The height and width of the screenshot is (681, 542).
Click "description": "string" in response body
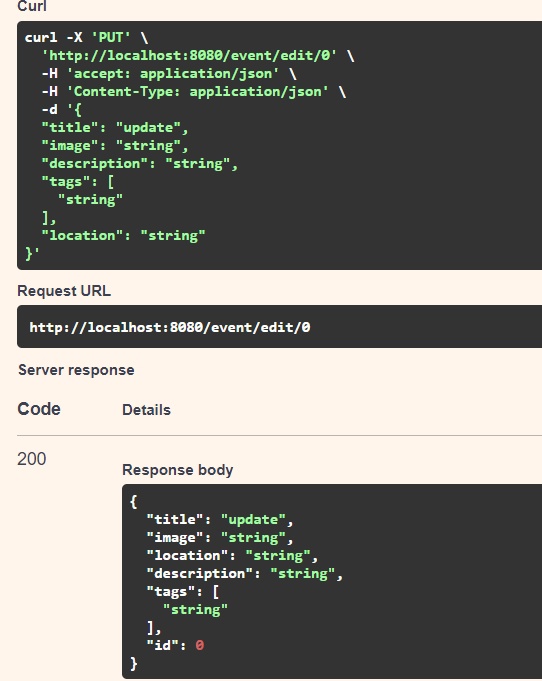click(245, 574)
